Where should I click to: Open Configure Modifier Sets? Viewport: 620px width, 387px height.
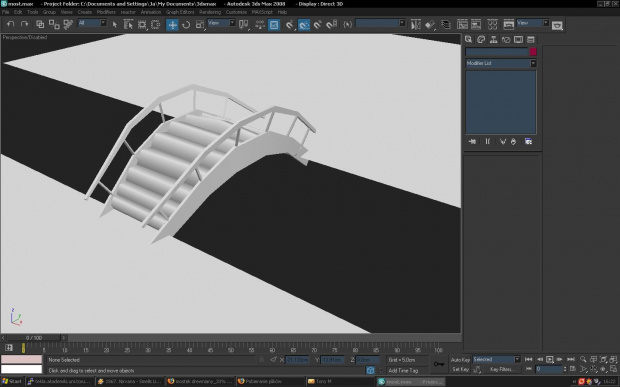(x=528, y=142)
